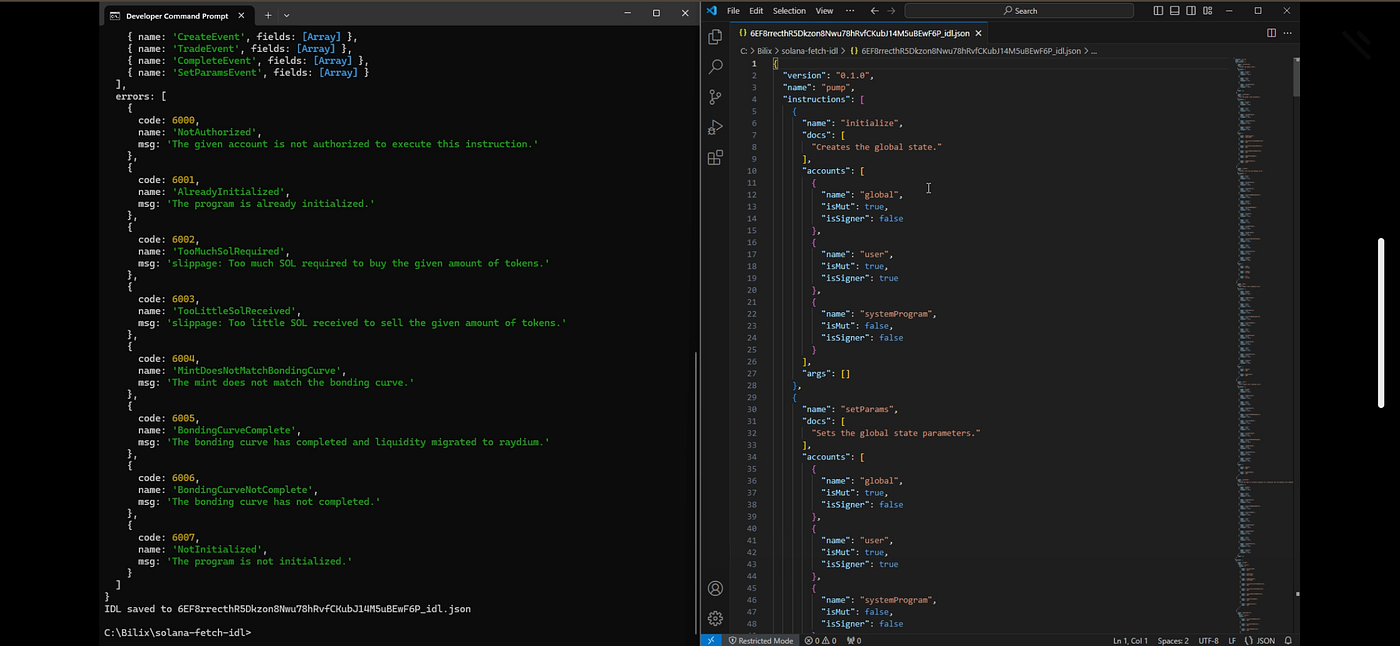The image size is (1400, 646).
Task: Click the VS Code command center search box
Action: click(1019, 11)
